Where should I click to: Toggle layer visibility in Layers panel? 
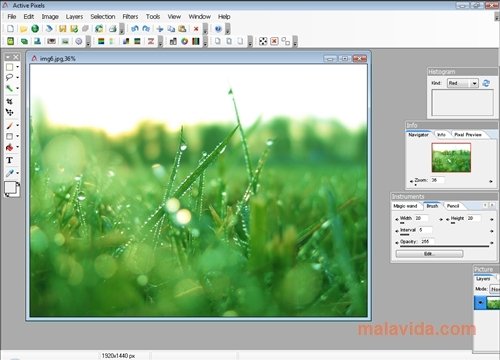pos(480,302)
